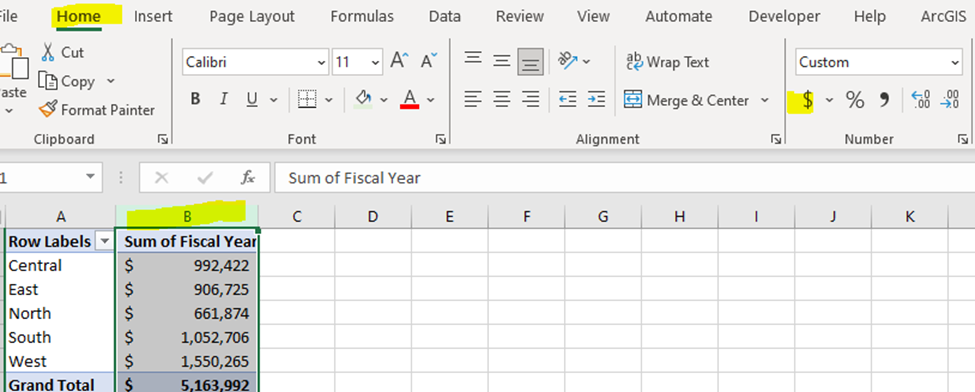The width and height of the screenshot is (975, 392).
Task: Click Merge & Center button
Action: tap(686, 100)
